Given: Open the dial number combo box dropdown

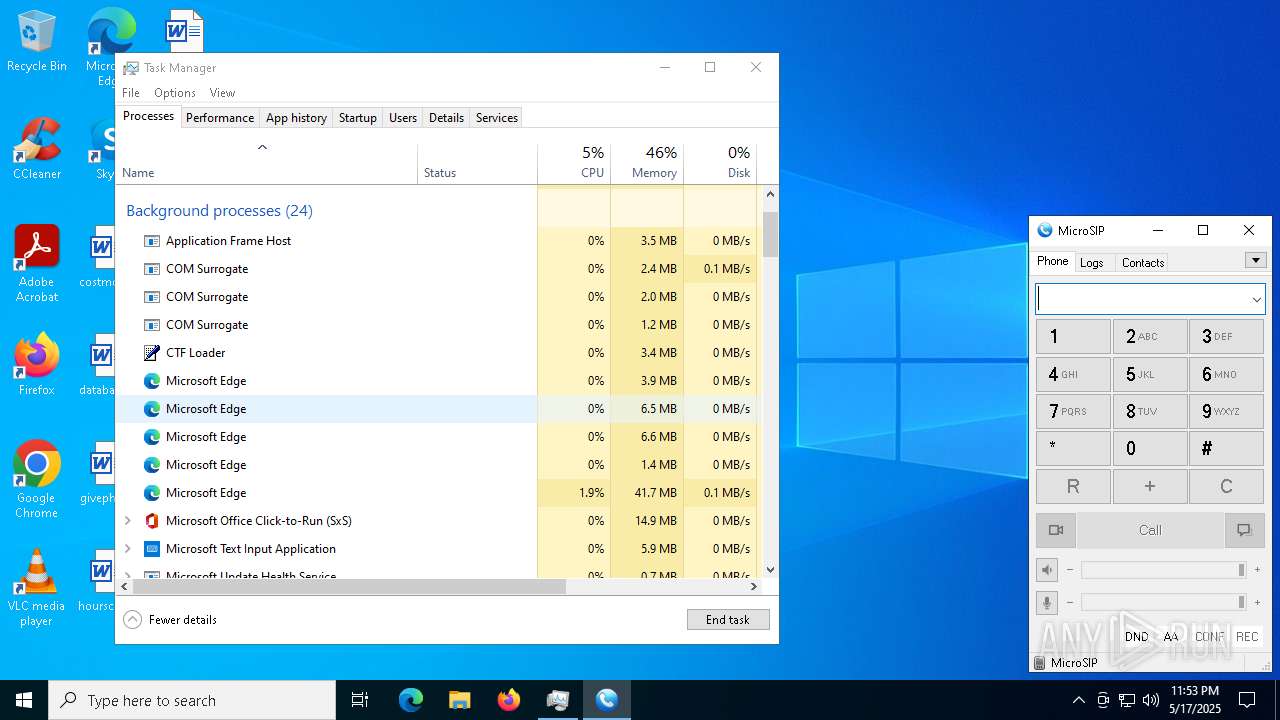Looking at the screenshot, I should point(1256,299).
